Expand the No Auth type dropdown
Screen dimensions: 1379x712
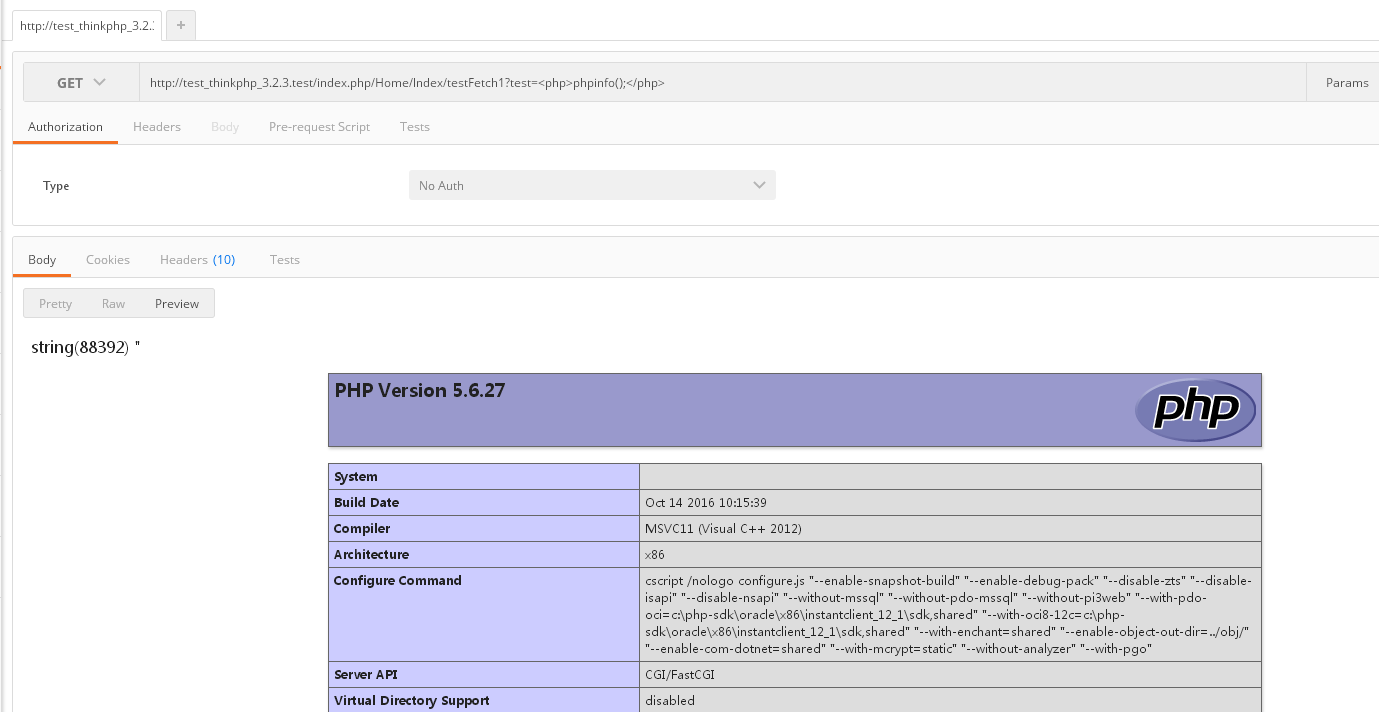(x=592, y=185)
